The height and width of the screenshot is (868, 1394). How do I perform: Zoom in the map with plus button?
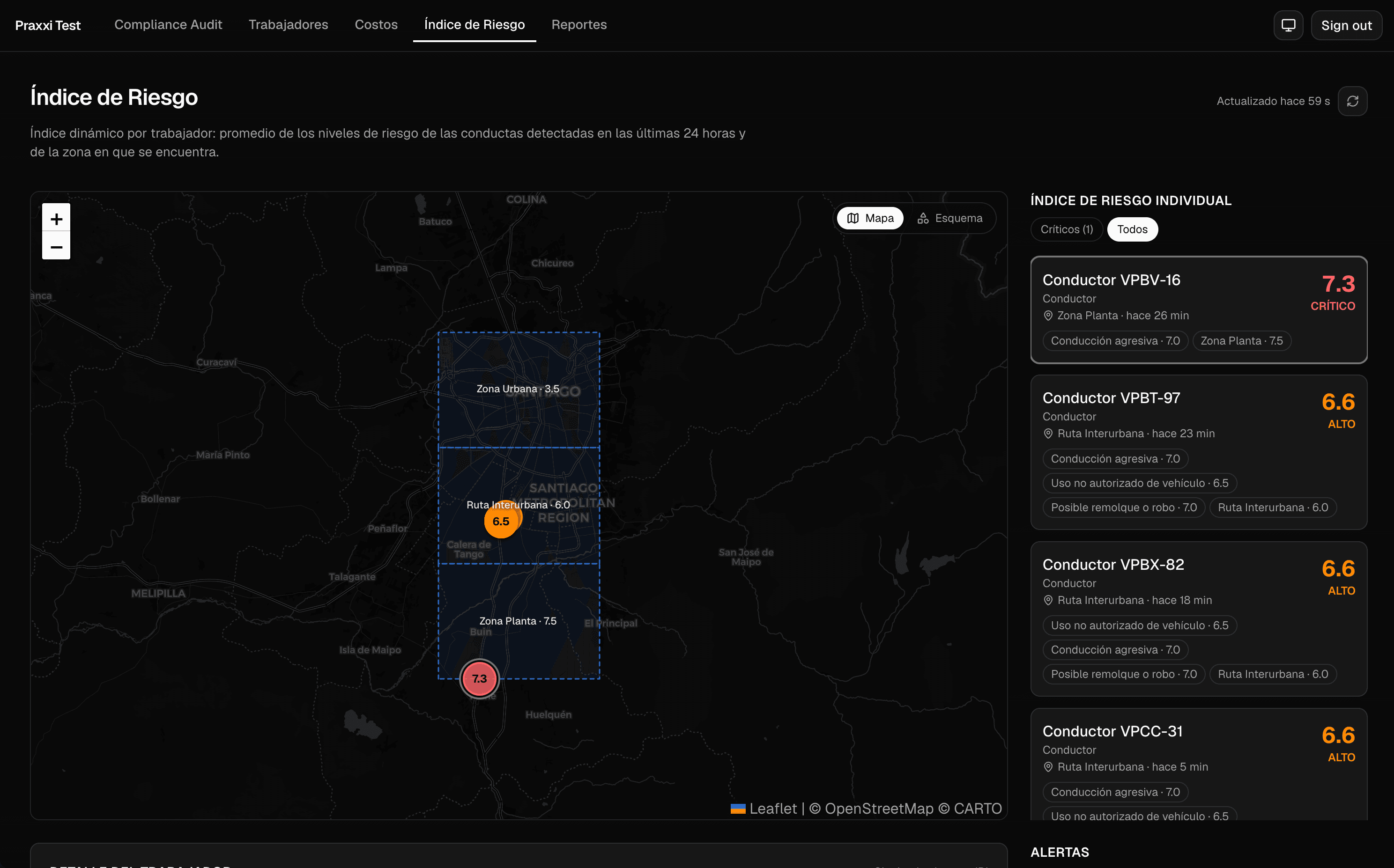point(56,218)
